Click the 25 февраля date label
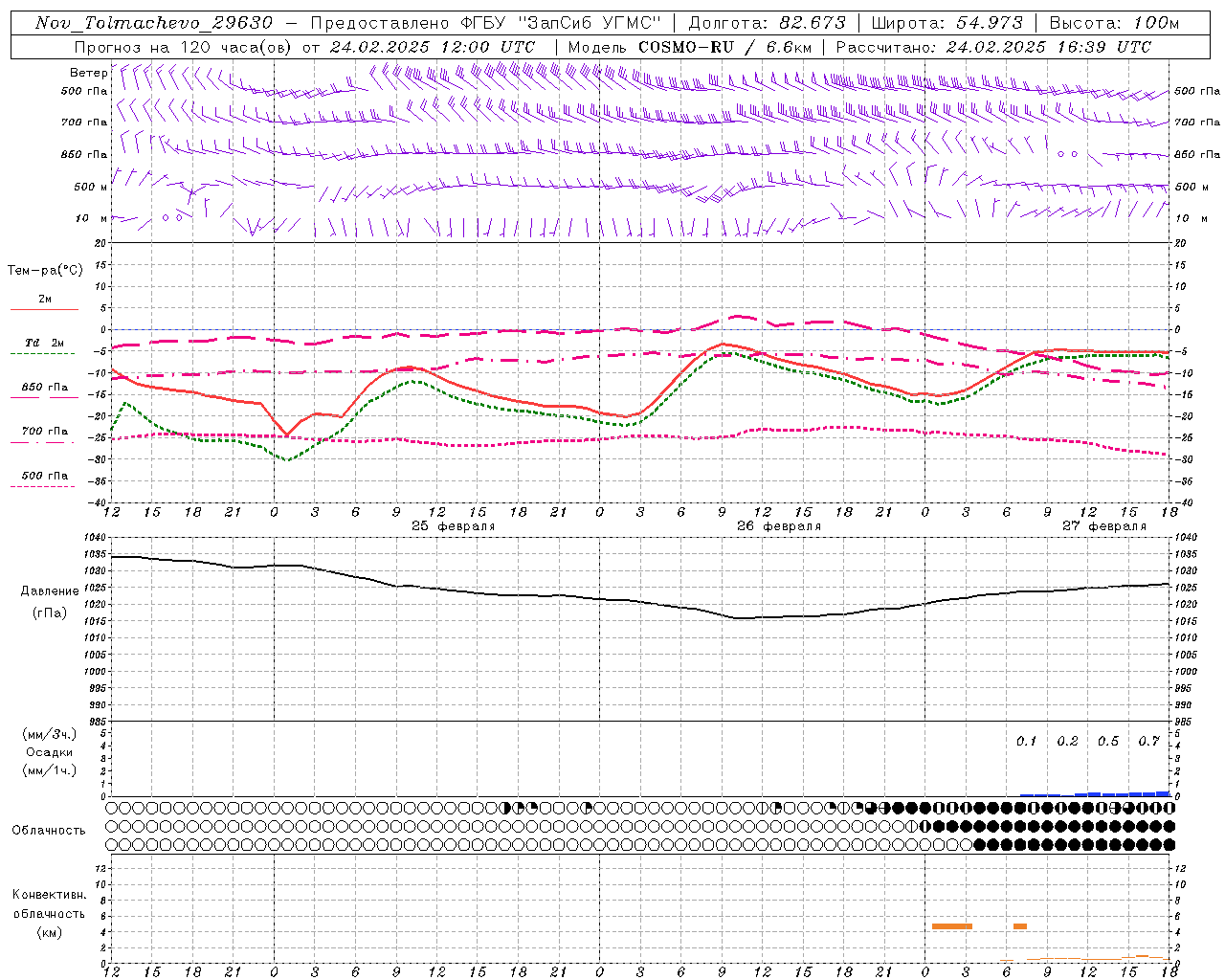 click(x=454, y=526)
